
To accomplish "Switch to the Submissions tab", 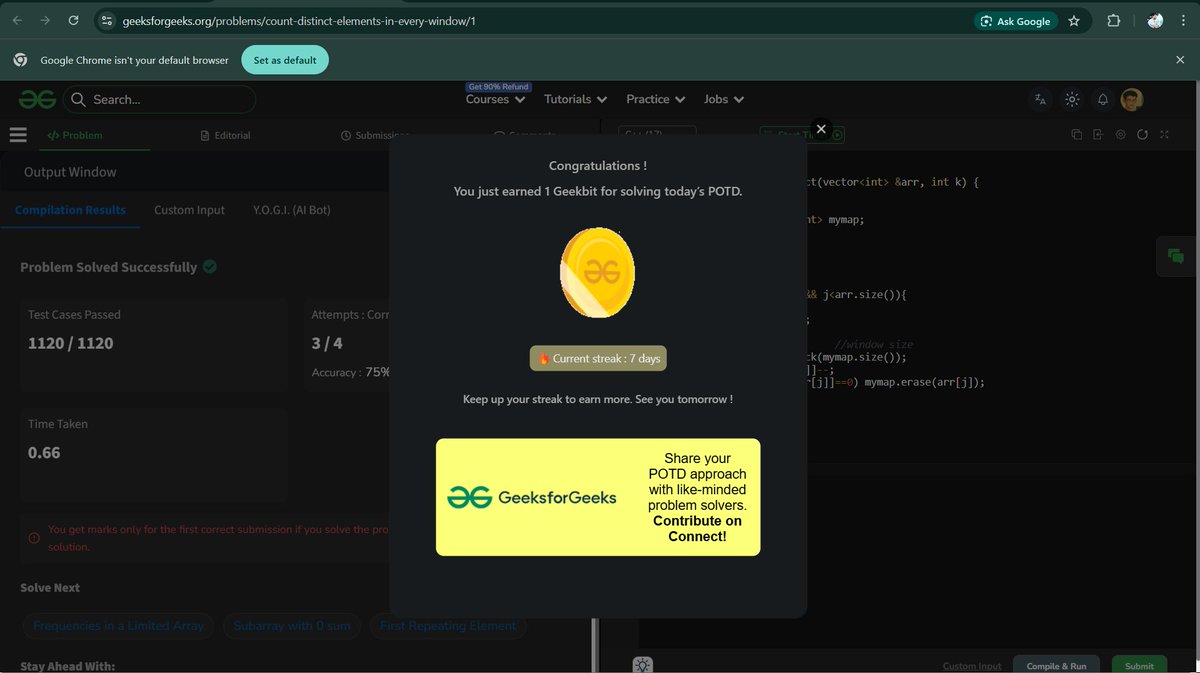I will point(375,135).
